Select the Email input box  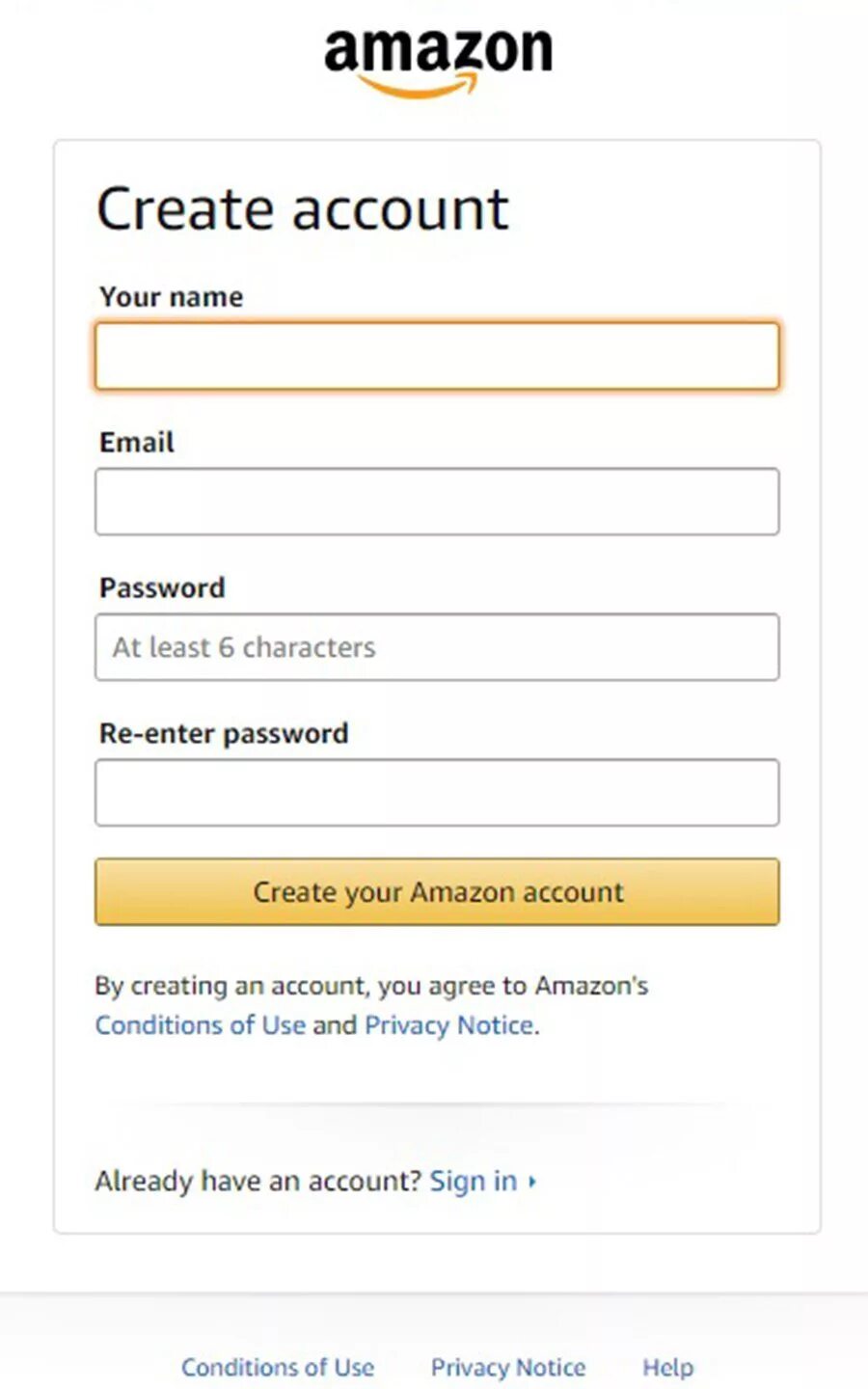[x=437, y=502]
